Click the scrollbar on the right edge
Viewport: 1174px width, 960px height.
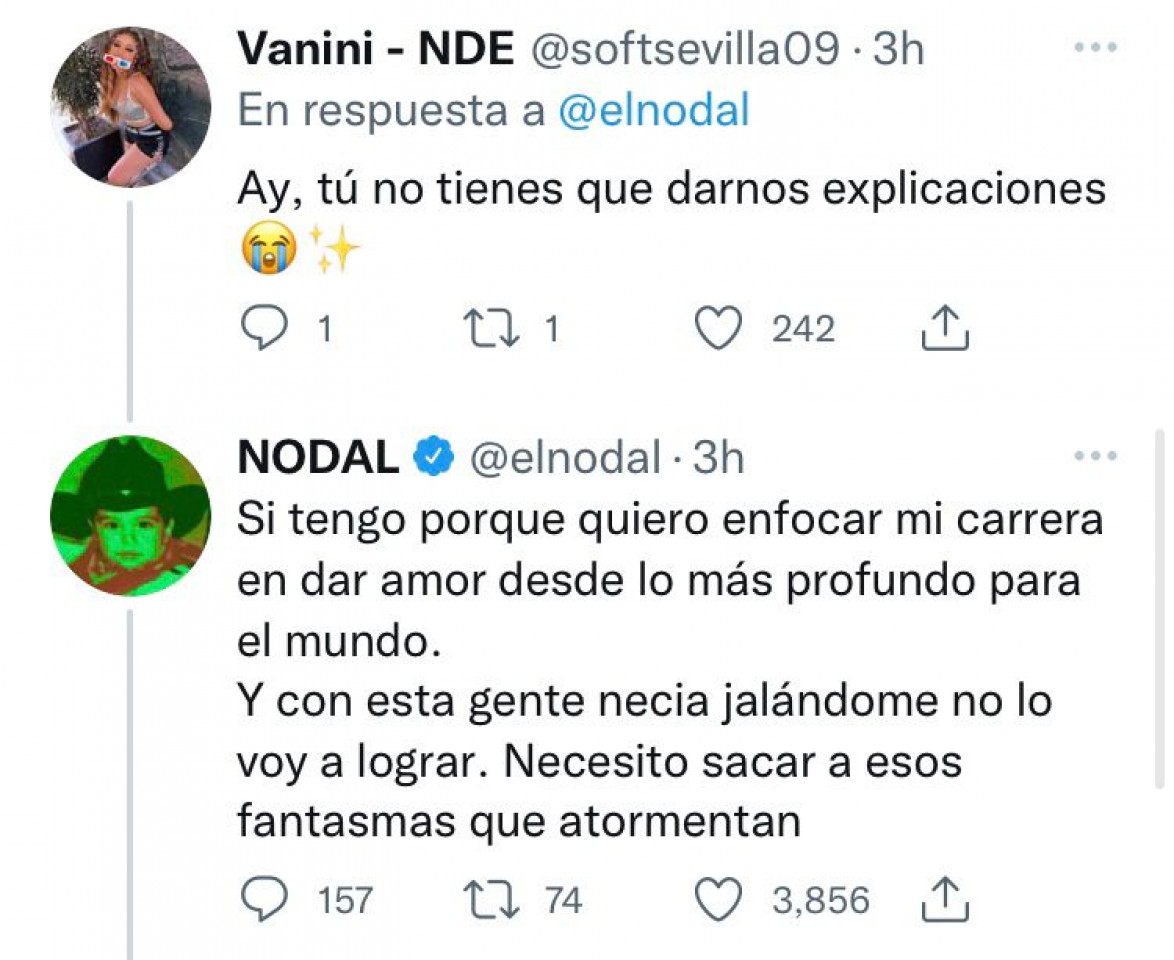pos(1158,610)
